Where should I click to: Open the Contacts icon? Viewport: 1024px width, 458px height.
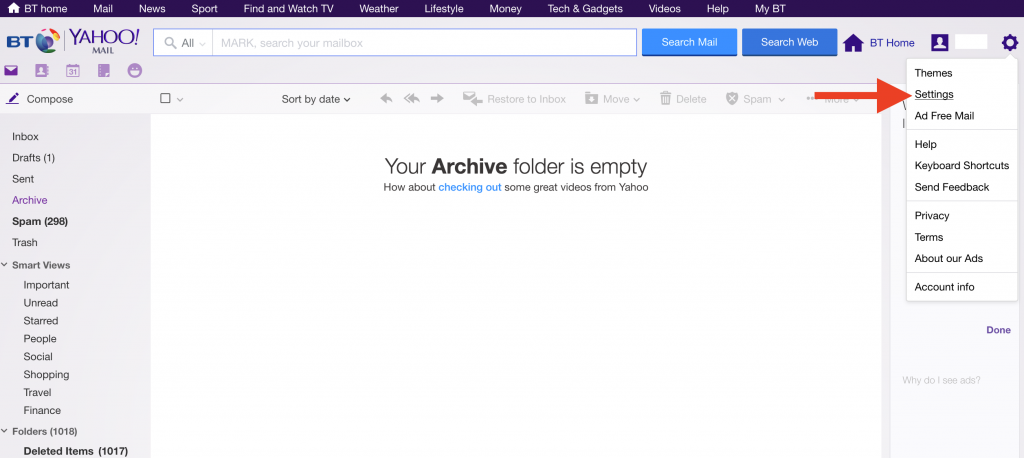click(42, 71)
